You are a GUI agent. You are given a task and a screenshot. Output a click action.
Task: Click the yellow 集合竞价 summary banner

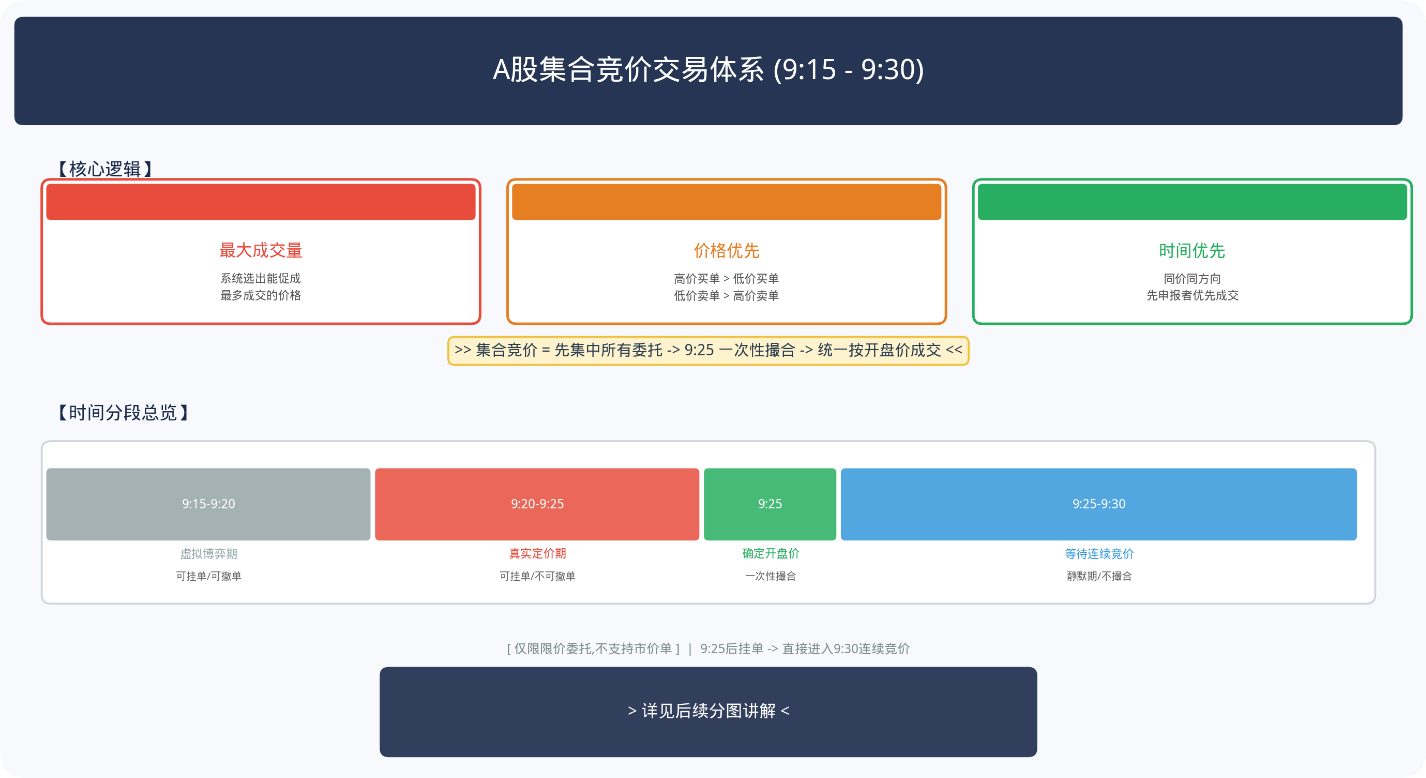click(708, 351)
